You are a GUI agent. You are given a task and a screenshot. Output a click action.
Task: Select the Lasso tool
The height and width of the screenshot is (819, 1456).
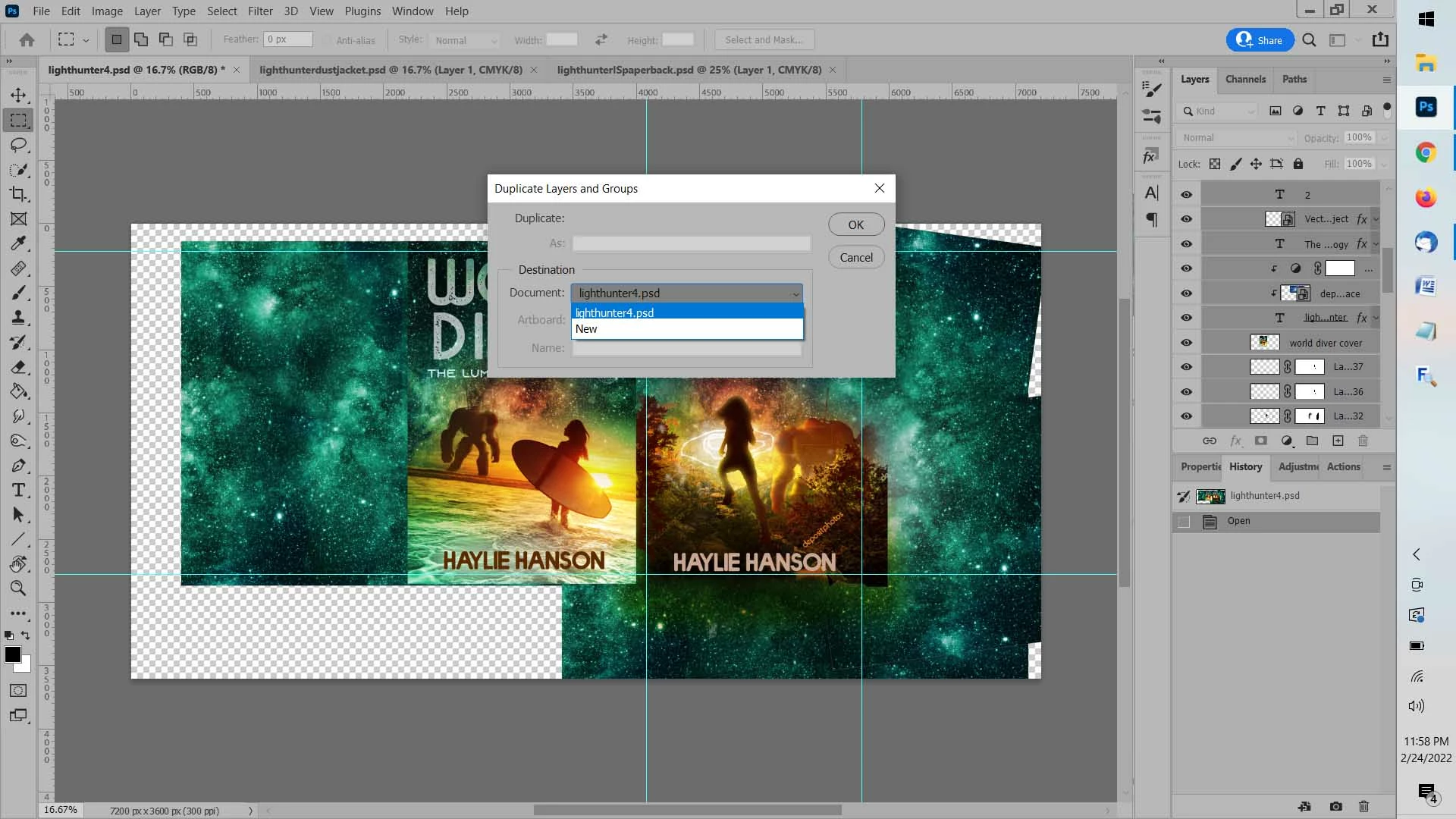(18, 145)
